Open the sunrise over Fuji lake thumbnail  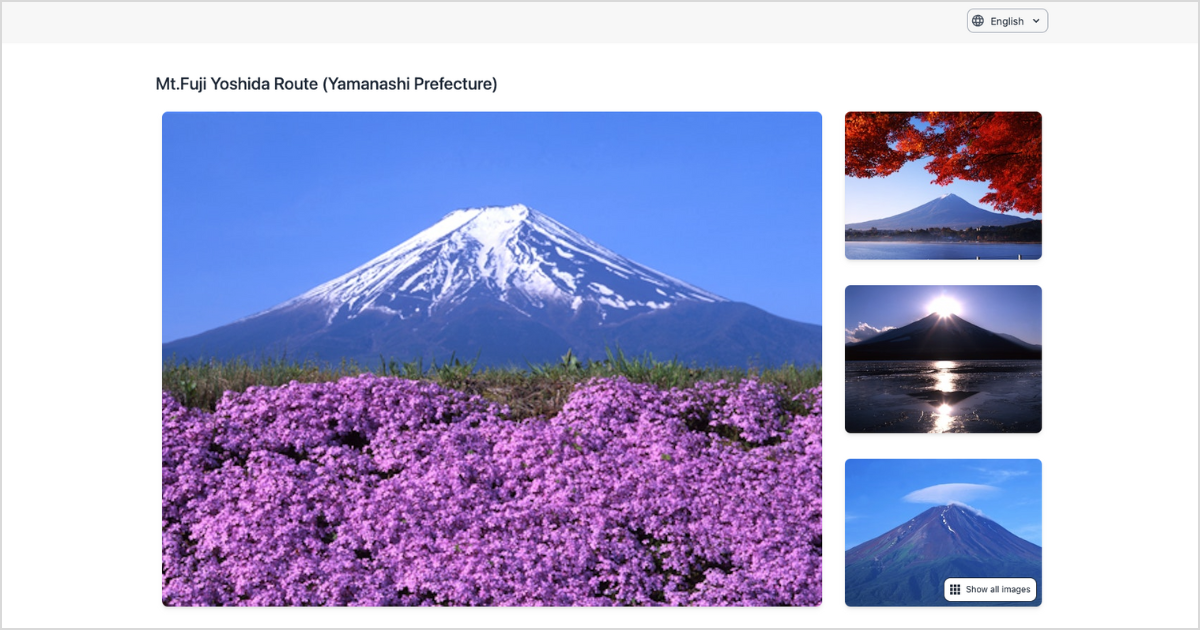(943, 359)
